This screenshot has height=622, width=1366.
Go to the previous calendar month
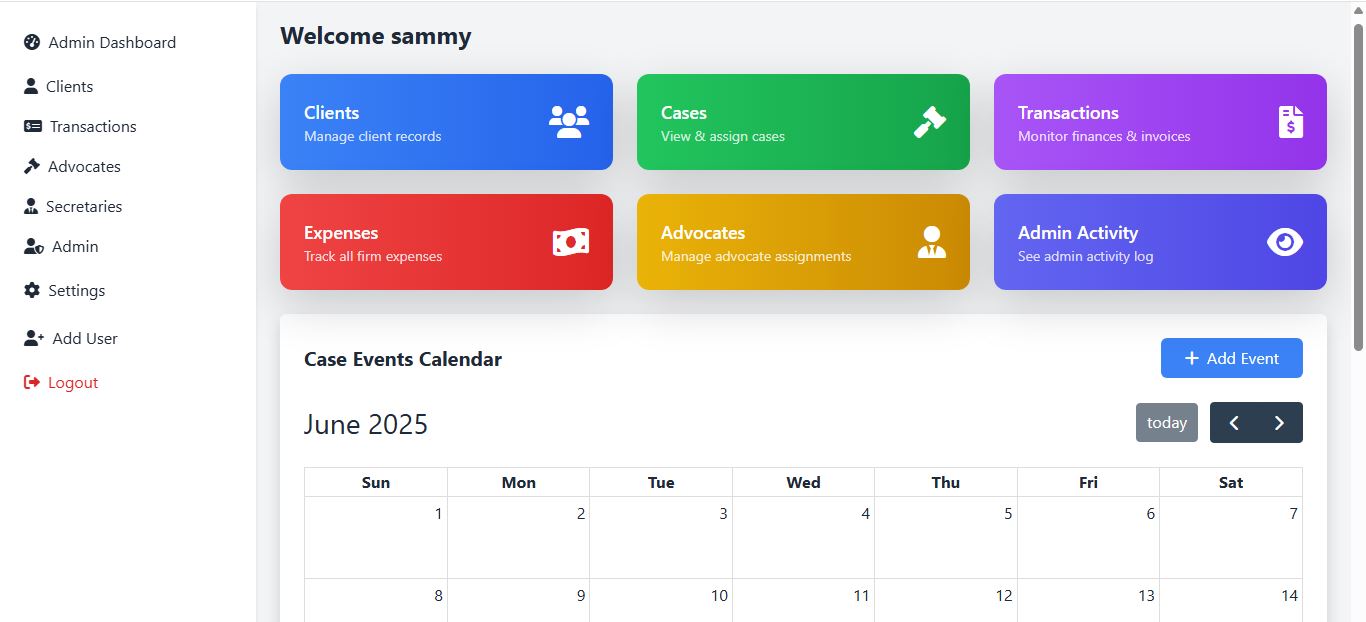[x=1234, y=422]
